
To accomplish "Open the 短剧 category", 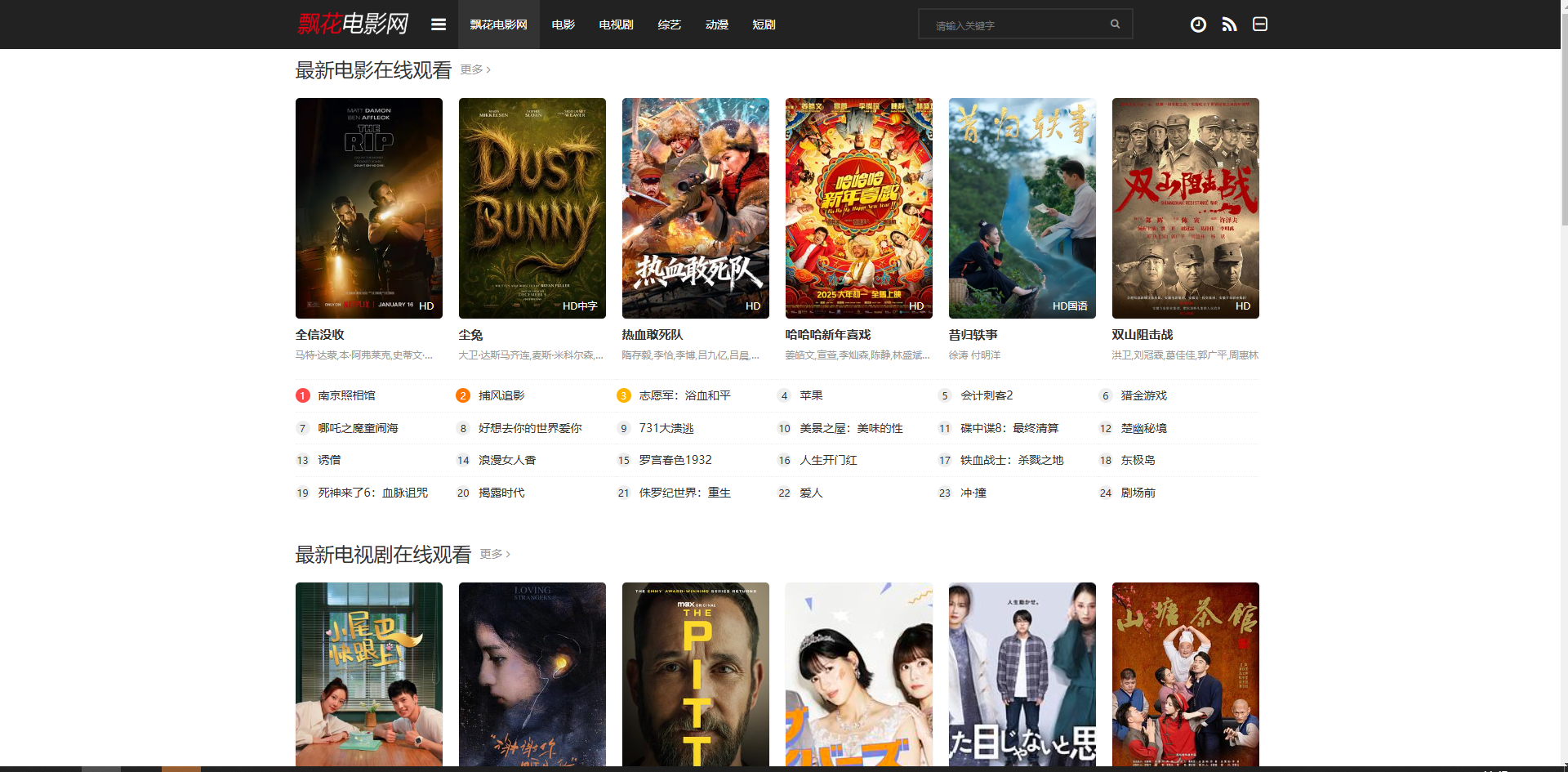I will point(764,25).
